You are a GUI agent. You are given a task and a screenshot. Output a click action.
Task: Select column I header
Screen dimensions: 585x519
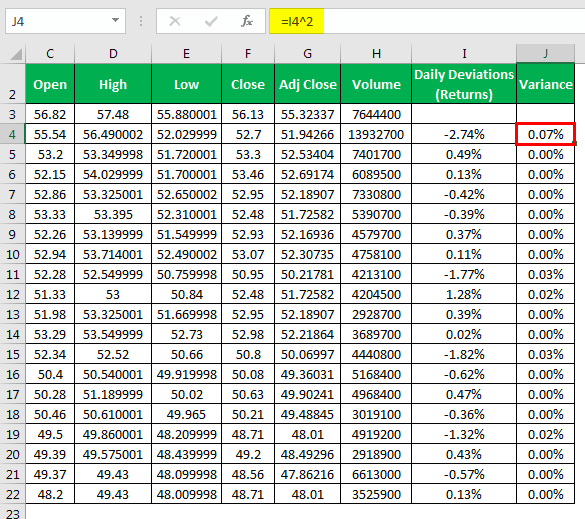(464, 54)
